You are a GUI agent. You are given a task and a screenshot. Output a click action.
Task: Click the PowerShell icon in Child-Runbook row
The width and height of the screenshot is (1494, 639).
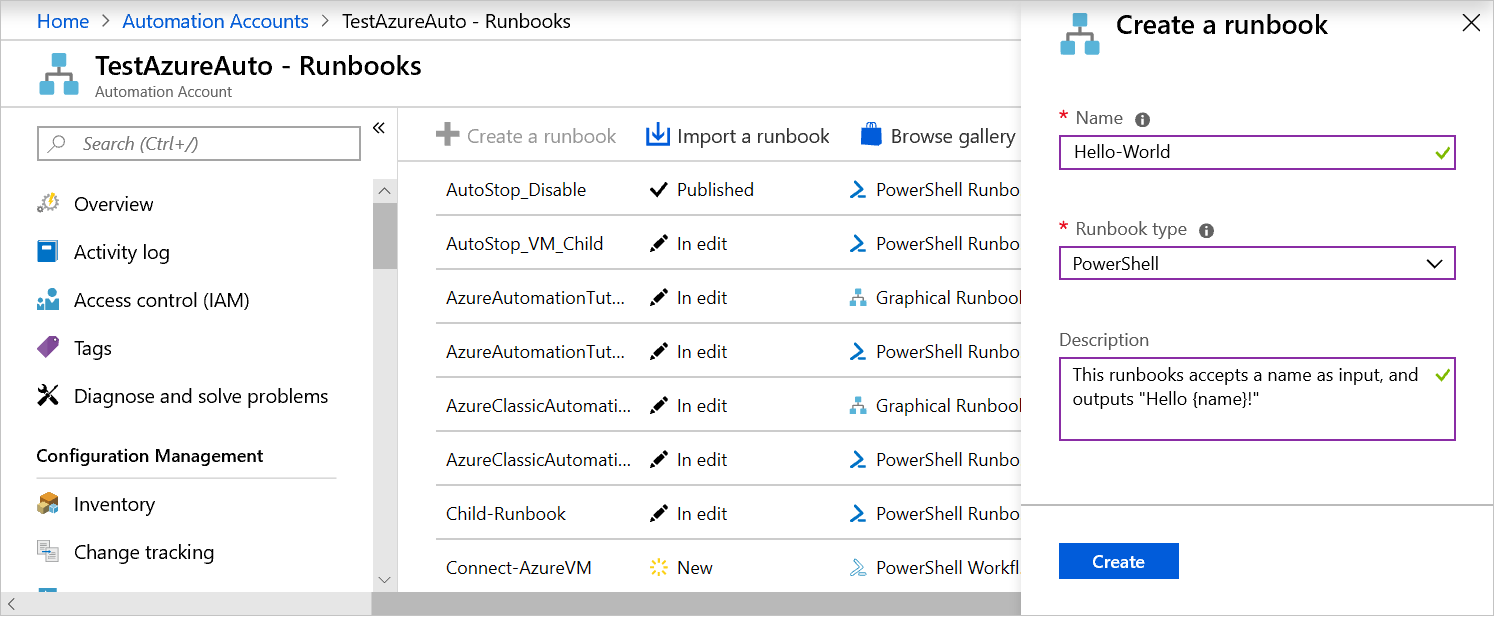pos(857,514)
